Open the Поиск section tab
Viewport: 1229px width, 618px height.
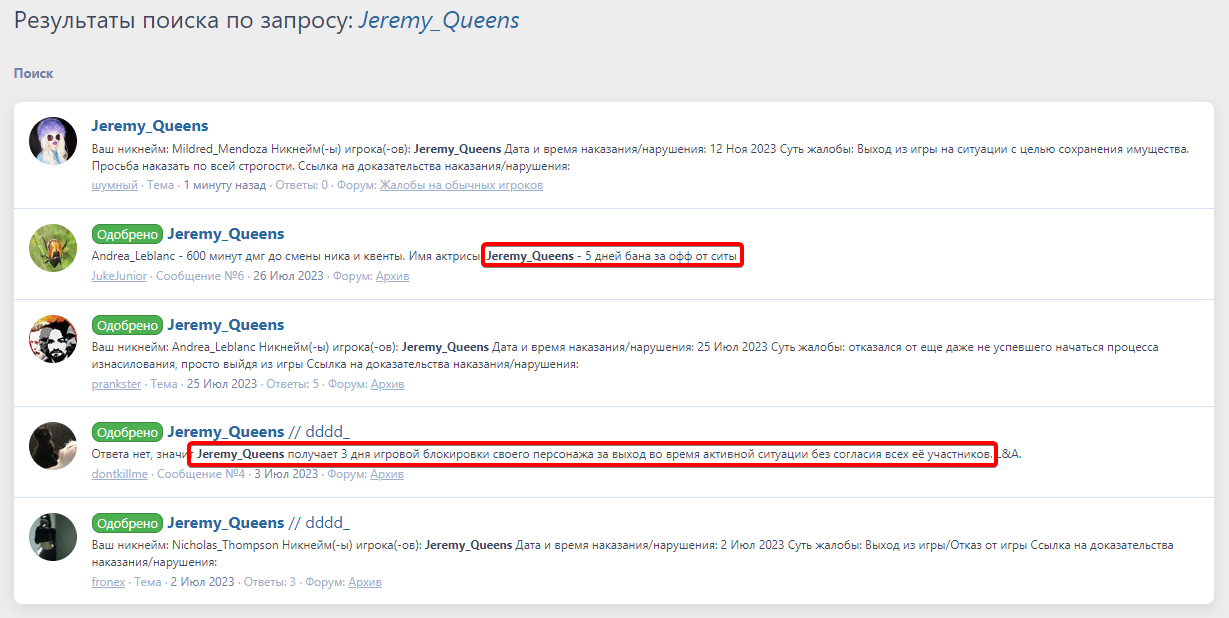(33, 73)
